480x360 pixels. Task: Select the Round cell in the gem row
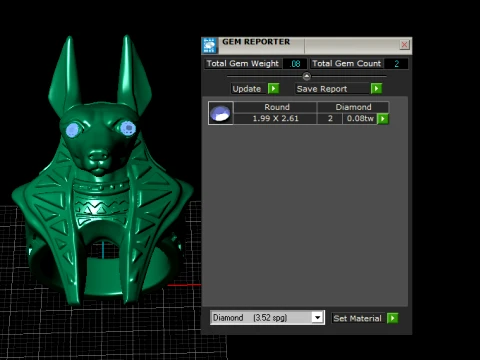coord(275,107)
